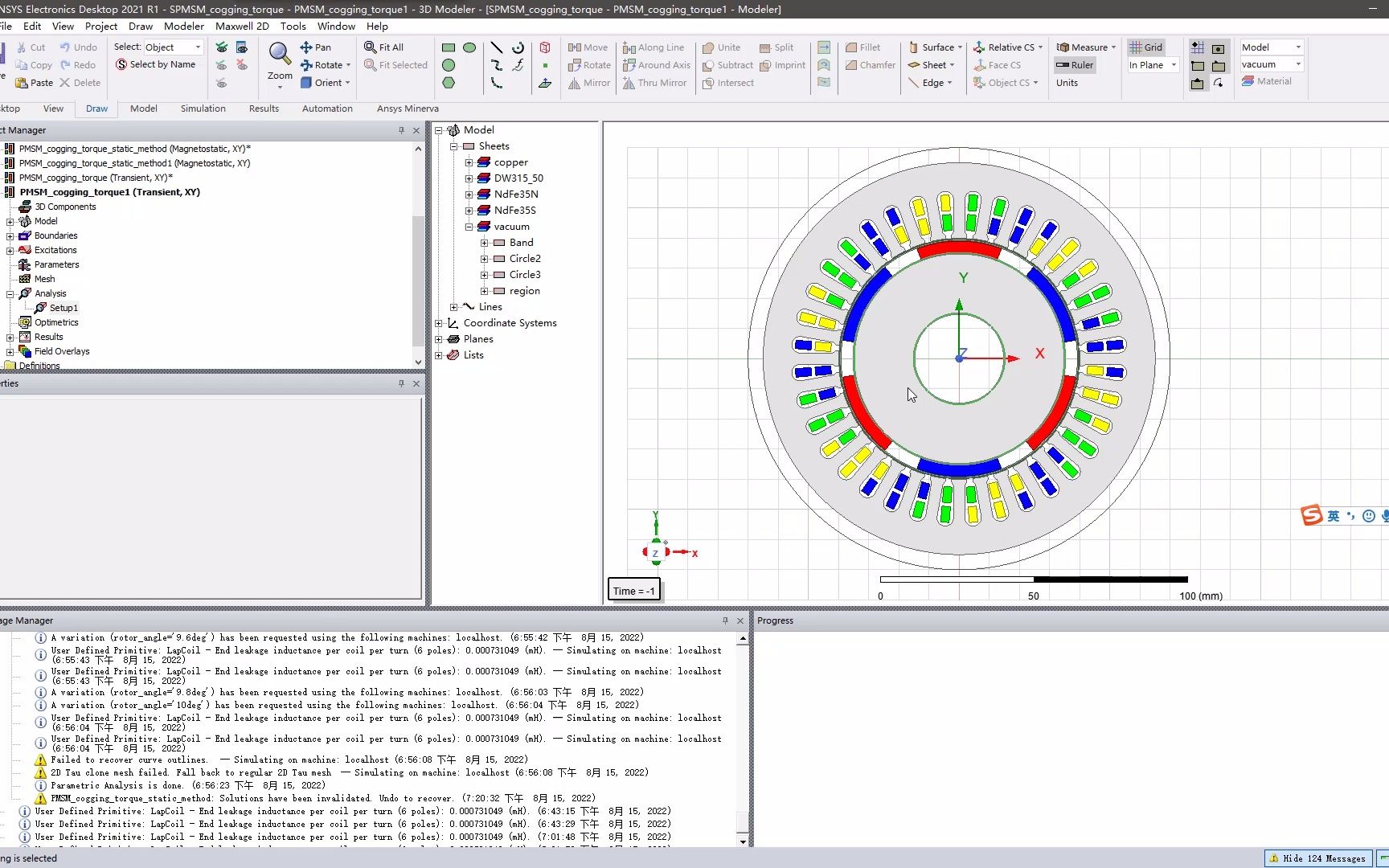
Task: Open the vacuum material dropdown
Action: tap(1271, 64)
